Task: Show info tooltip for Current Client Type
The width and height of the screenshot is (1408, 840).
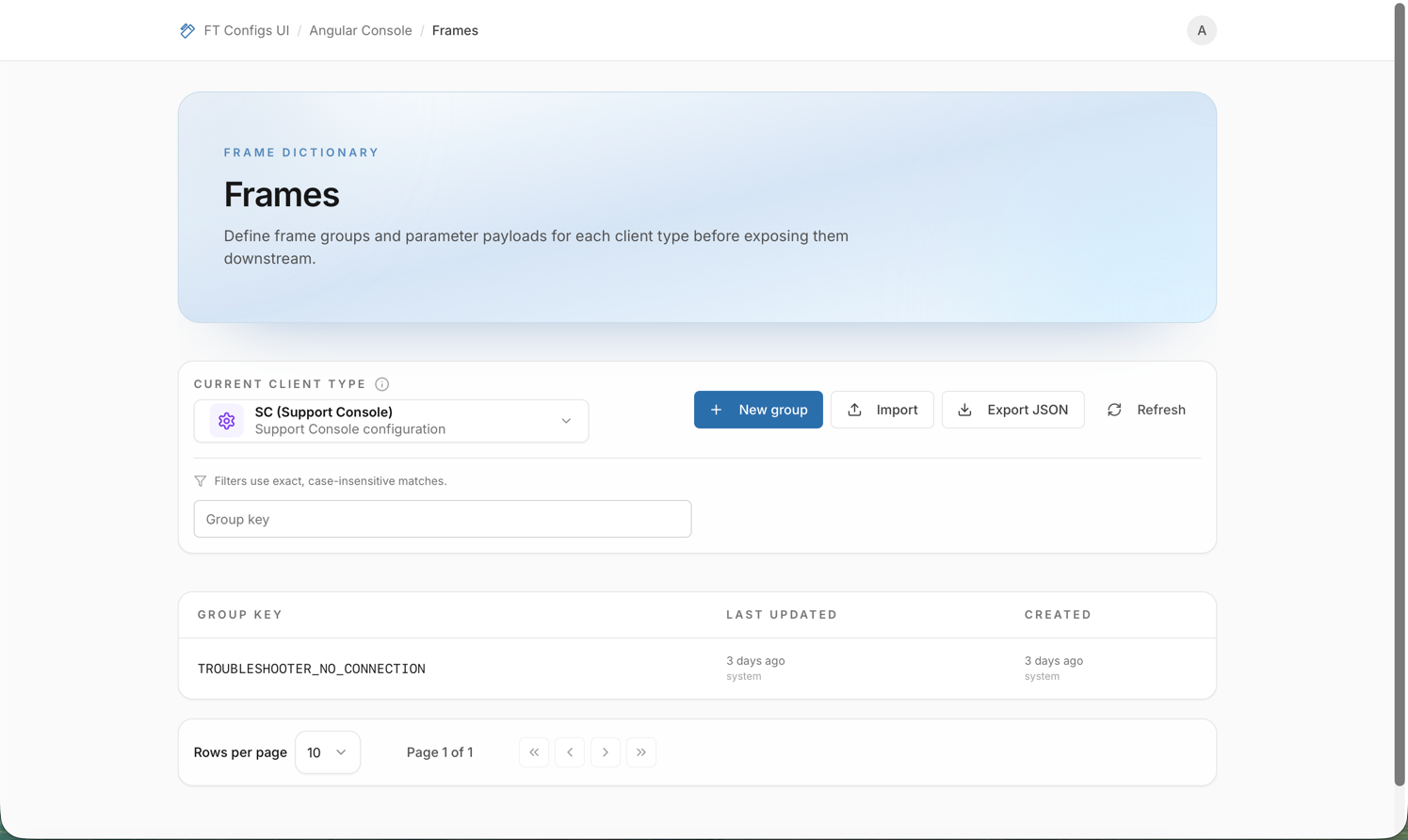Action: pos(381,384)
